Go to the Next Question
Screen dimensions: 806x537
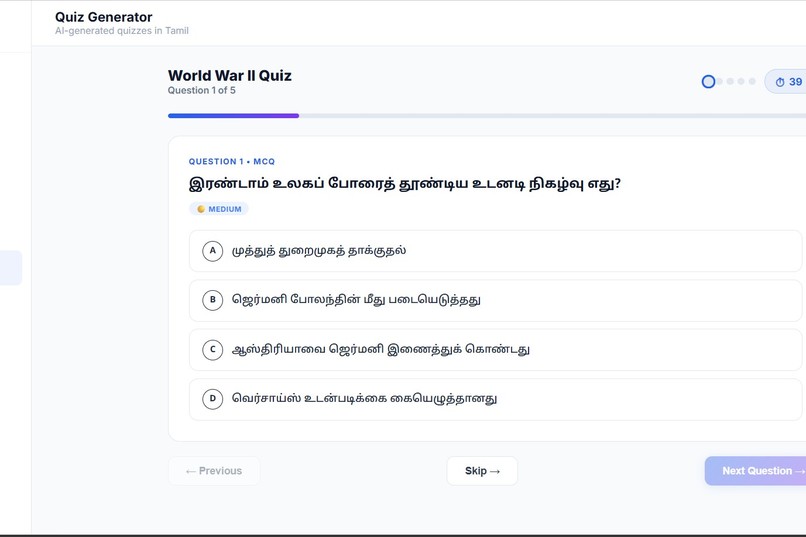756,471
